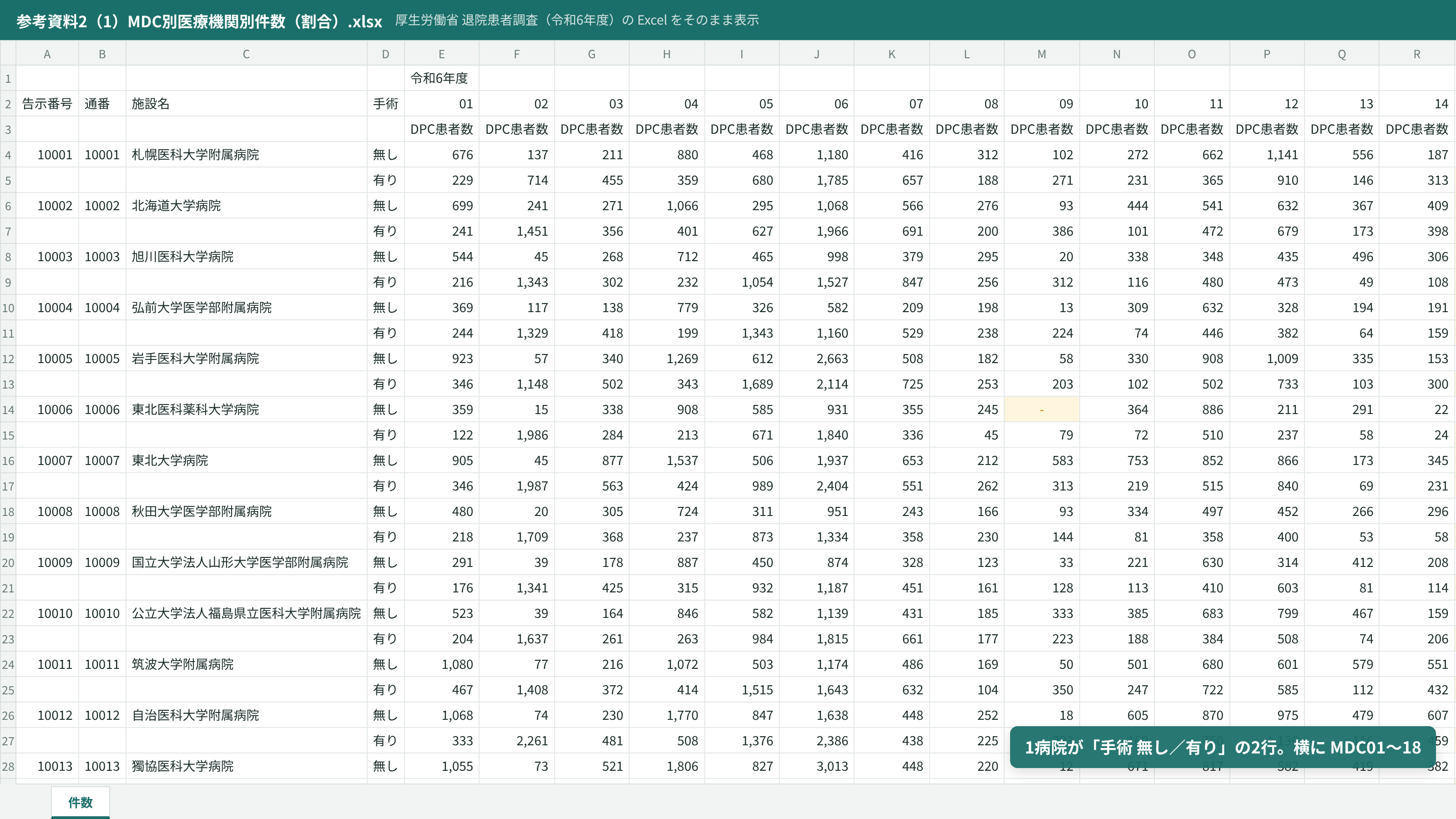This screenshot has width=1456, height=819.
Task: Click DPC患者数 header in column E
Action: tap(441, 129)
